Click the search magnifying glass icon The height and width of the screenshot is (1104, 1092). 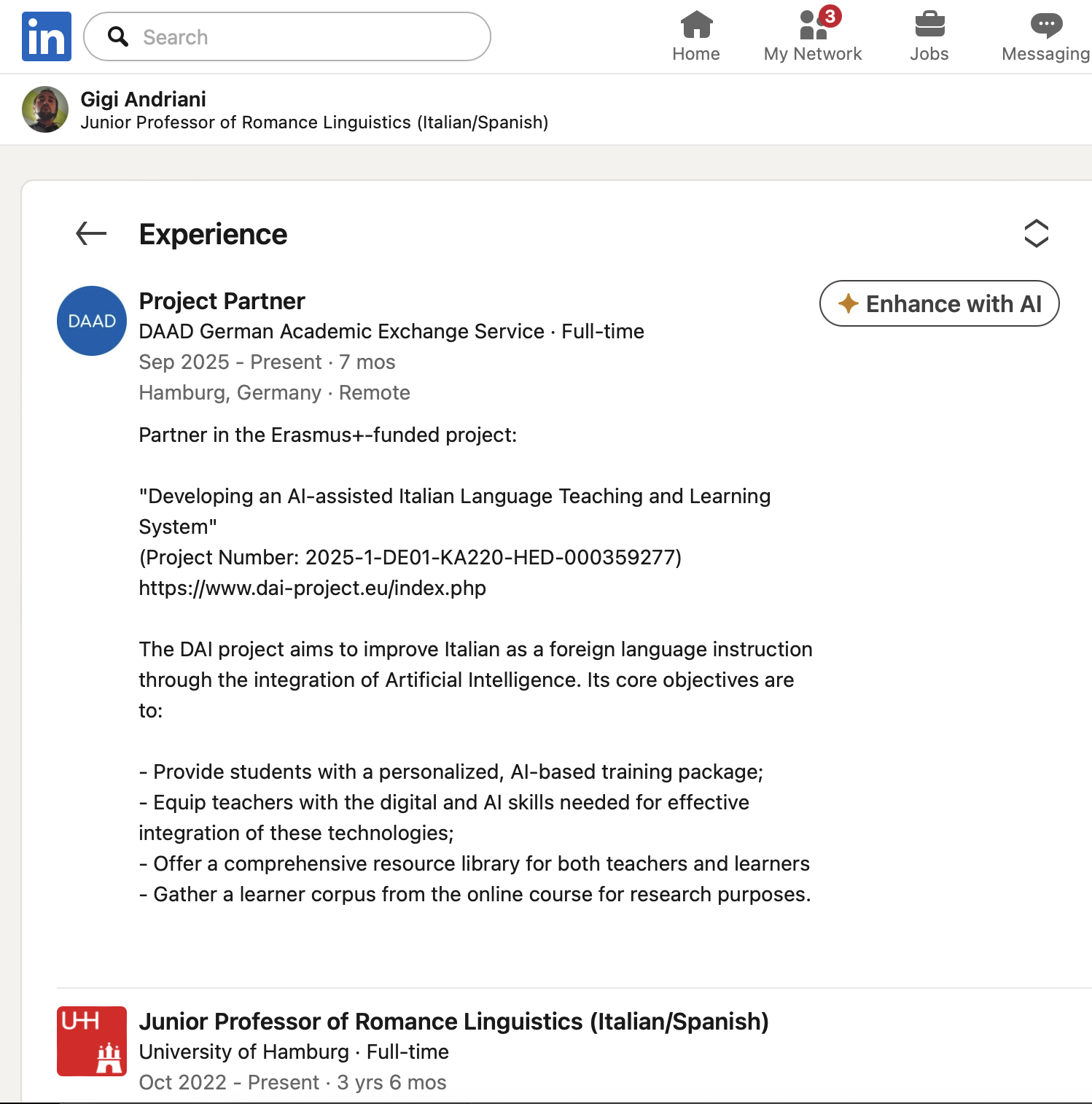118,36
